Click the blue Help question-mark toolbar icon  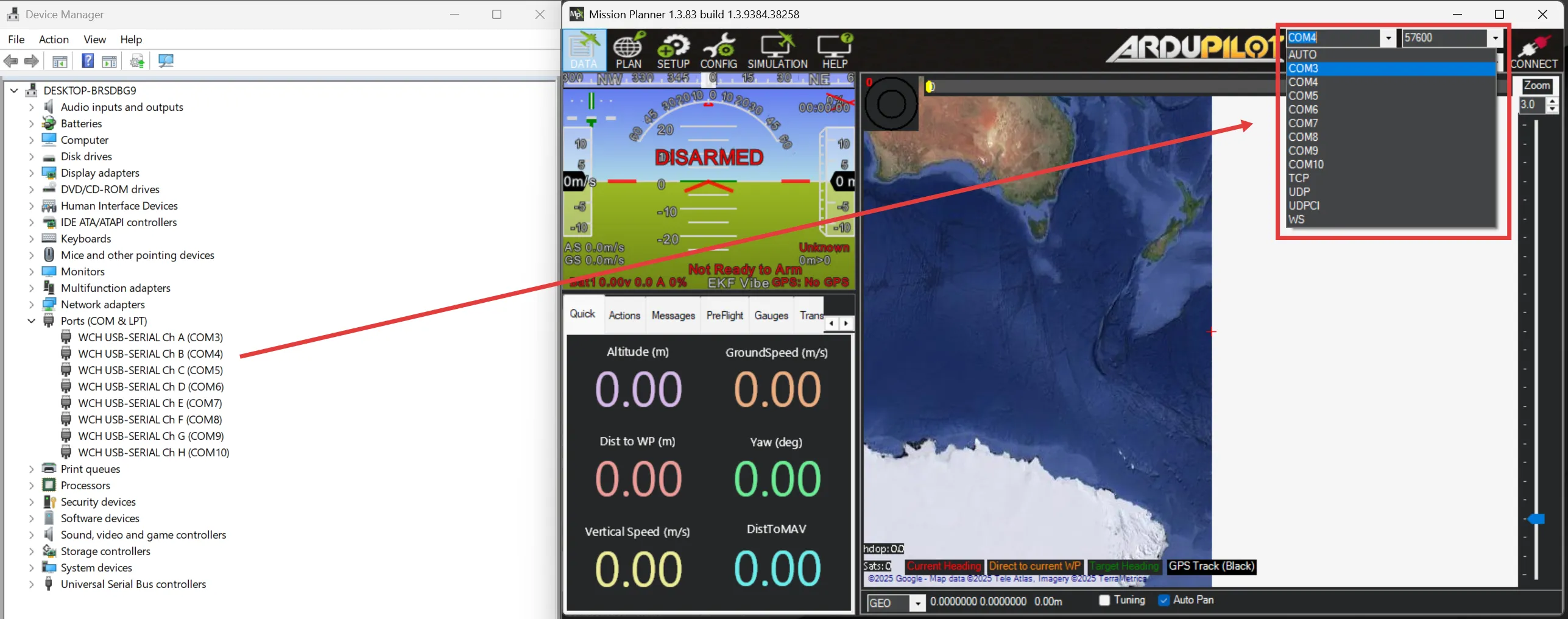point(88,61)
